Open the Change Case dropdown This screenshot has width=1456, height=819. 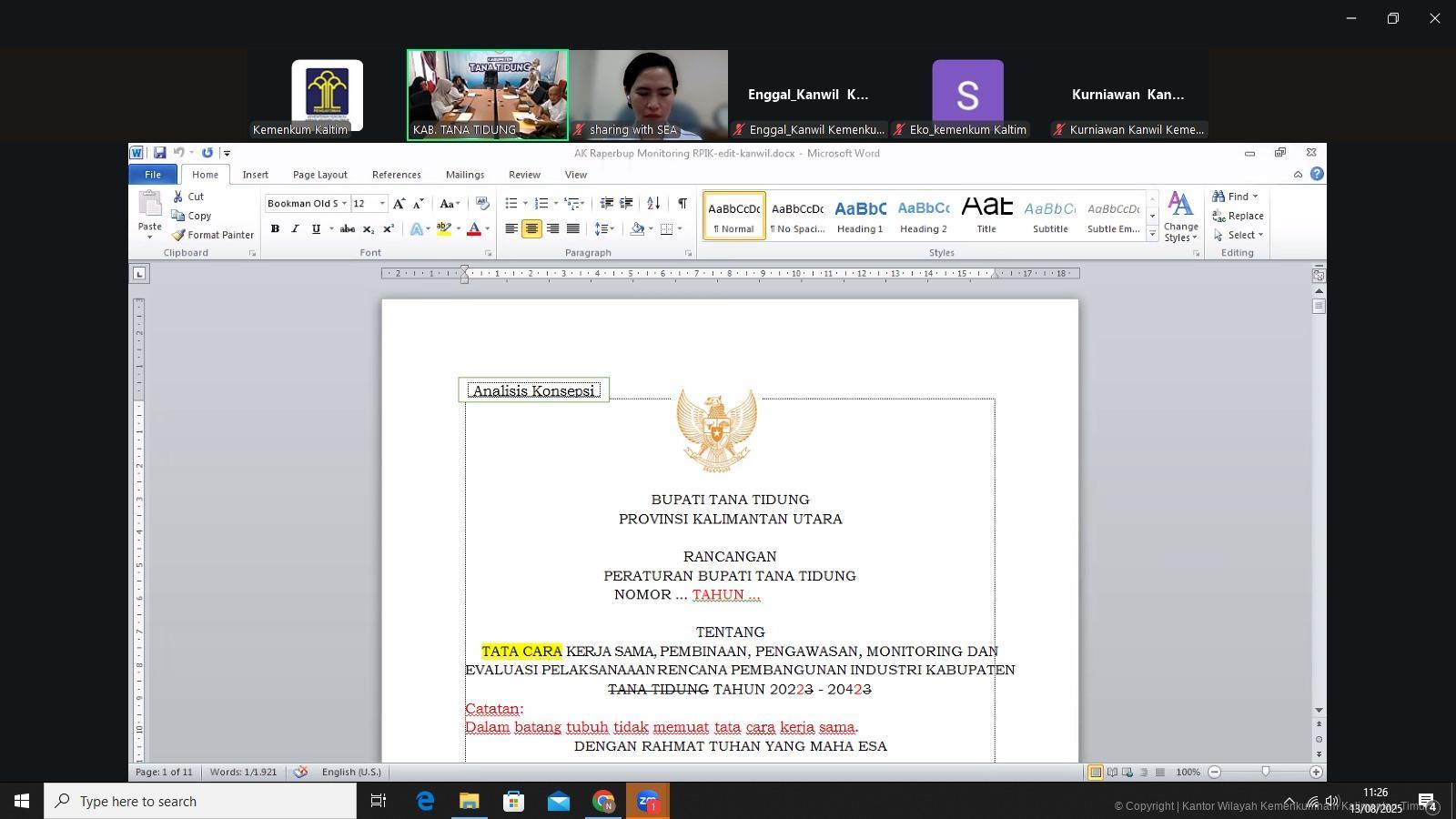(450, 204)
